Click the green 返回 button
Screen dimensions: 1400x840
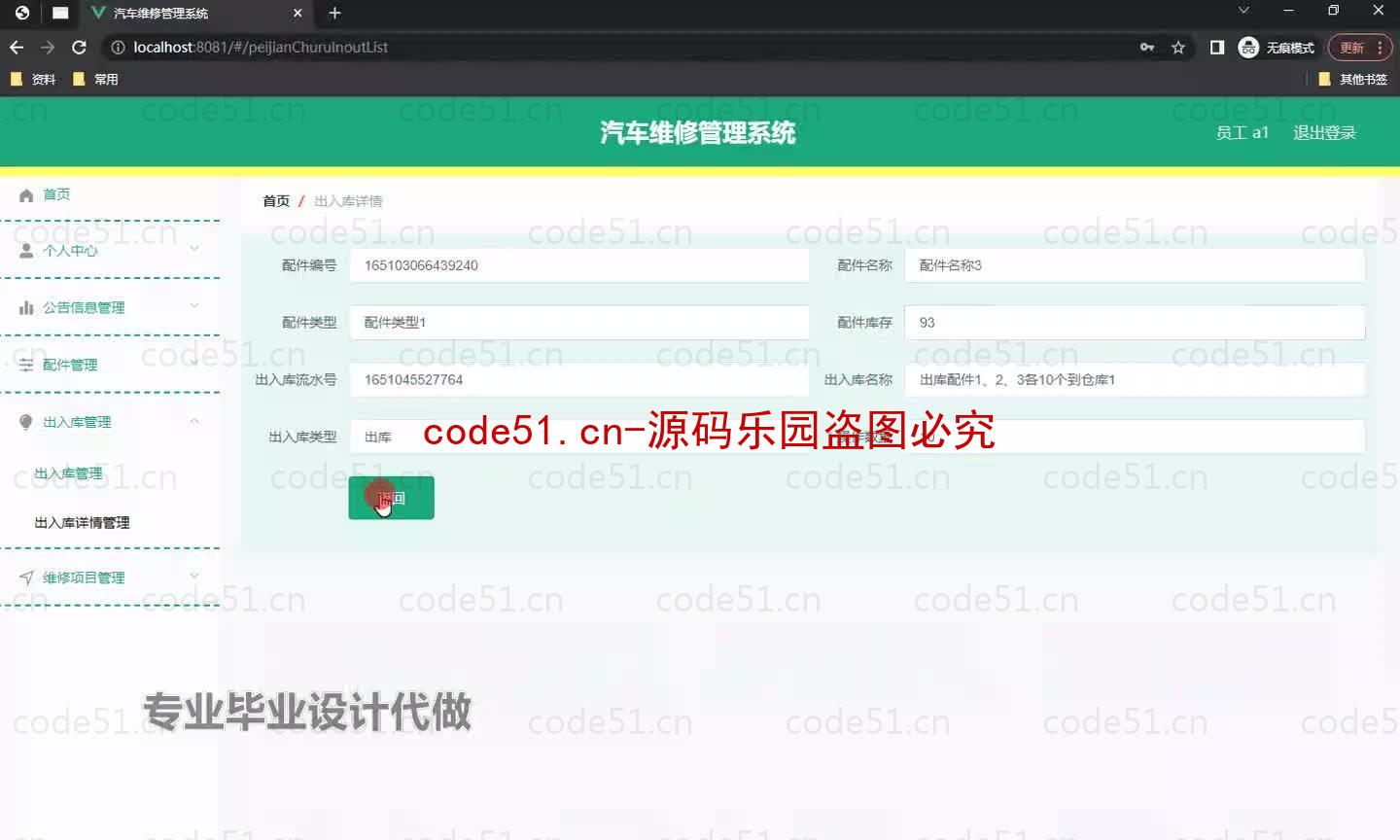tap(391, 498)
